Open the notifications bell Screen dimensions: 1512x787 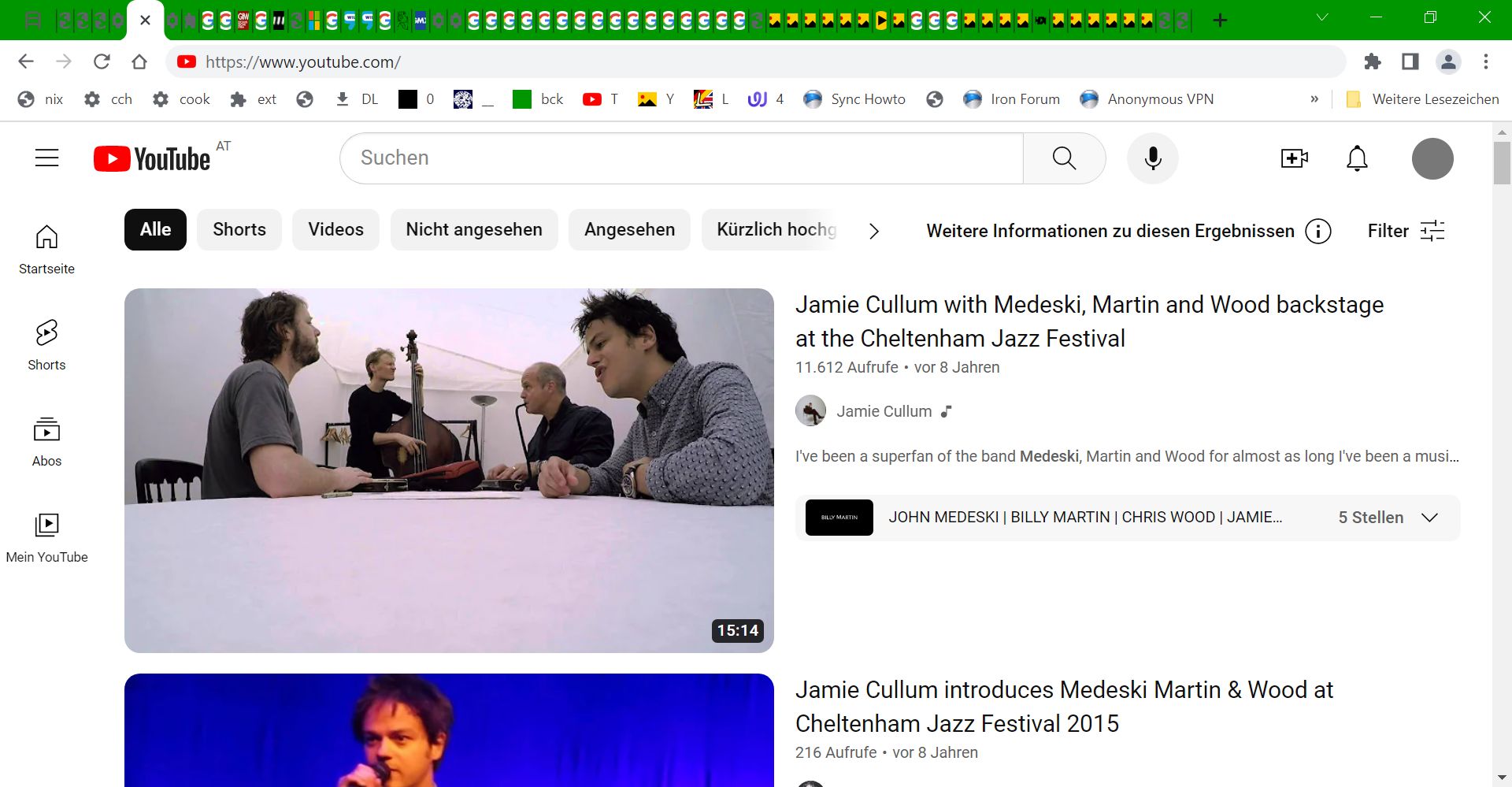(x=1357, y=158)
